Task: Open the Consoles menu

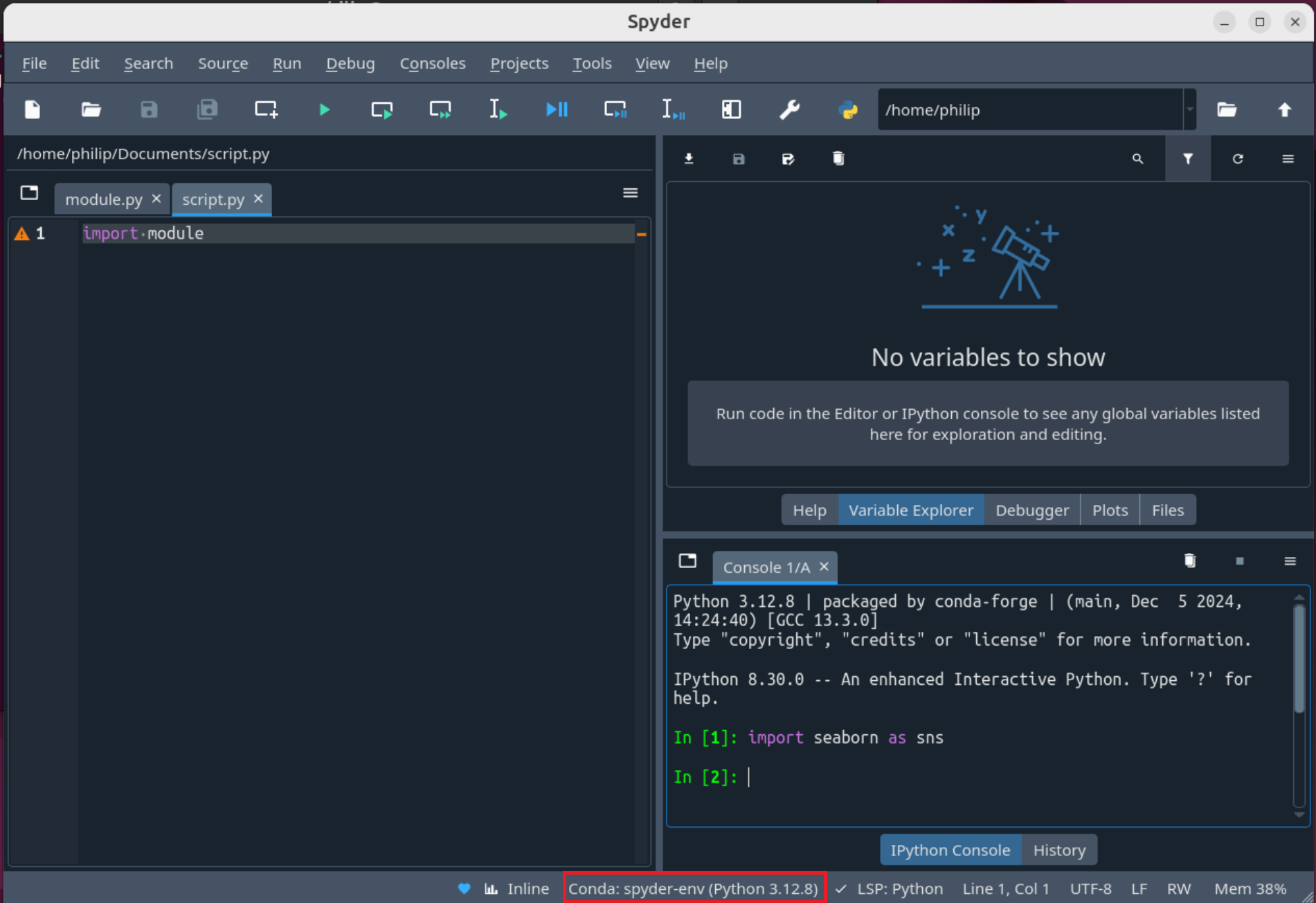Action: 433,63
